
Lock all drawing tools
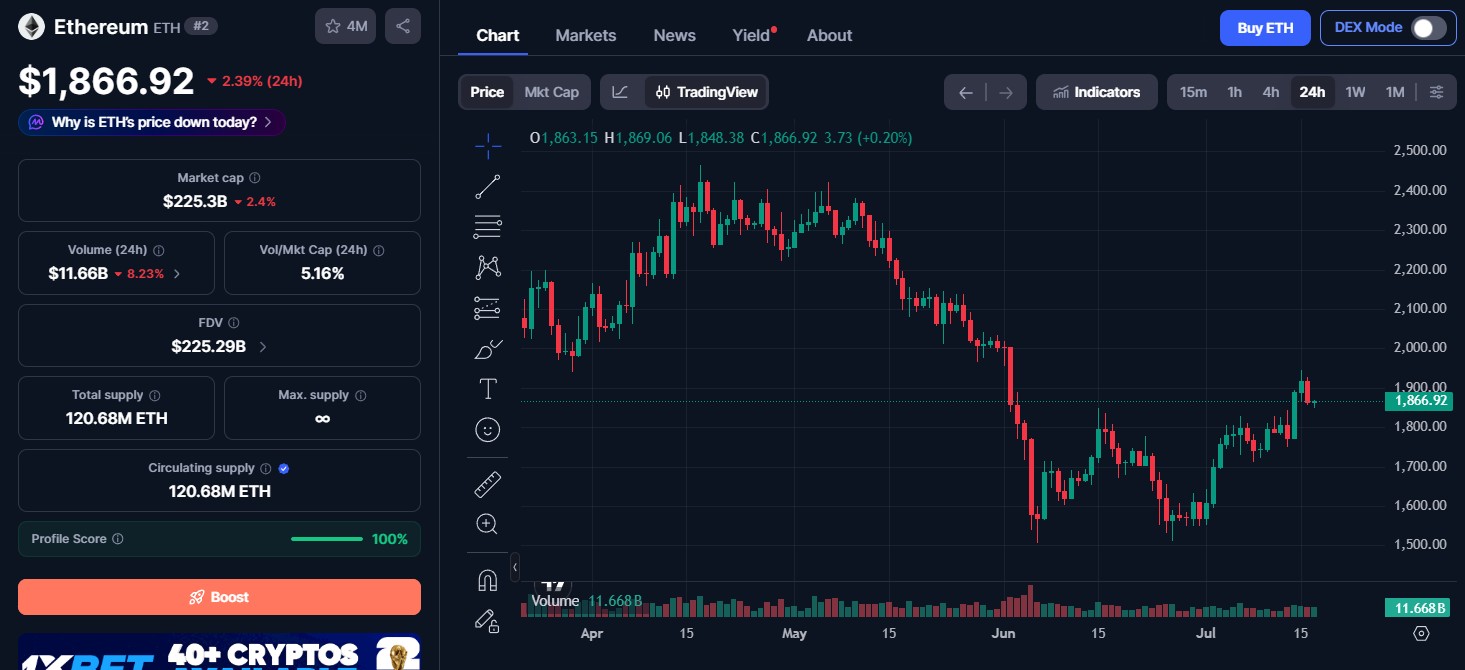click(x=488, y=621)
